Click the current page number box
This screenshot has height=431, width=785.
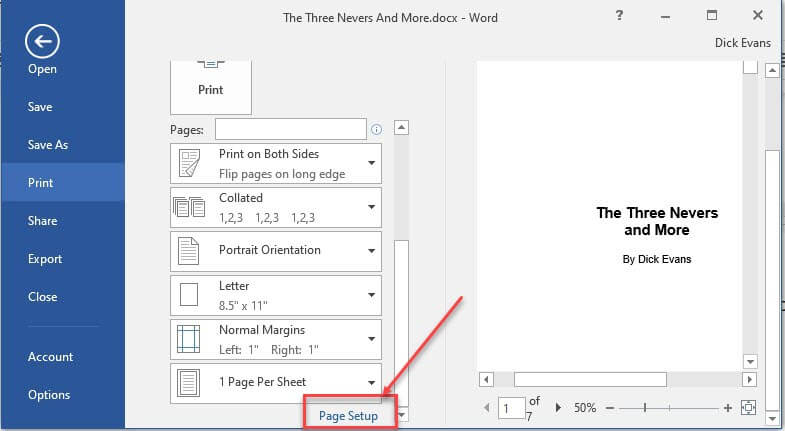(x=511, y=408)
